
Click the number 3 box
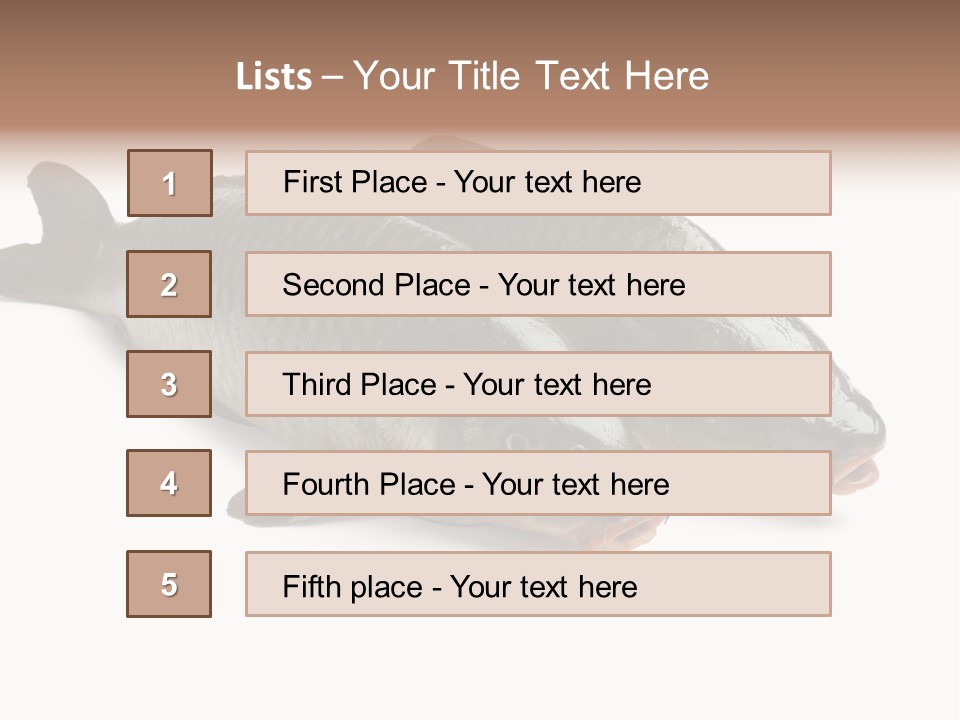pyautogui.click(x=169, y=384)
